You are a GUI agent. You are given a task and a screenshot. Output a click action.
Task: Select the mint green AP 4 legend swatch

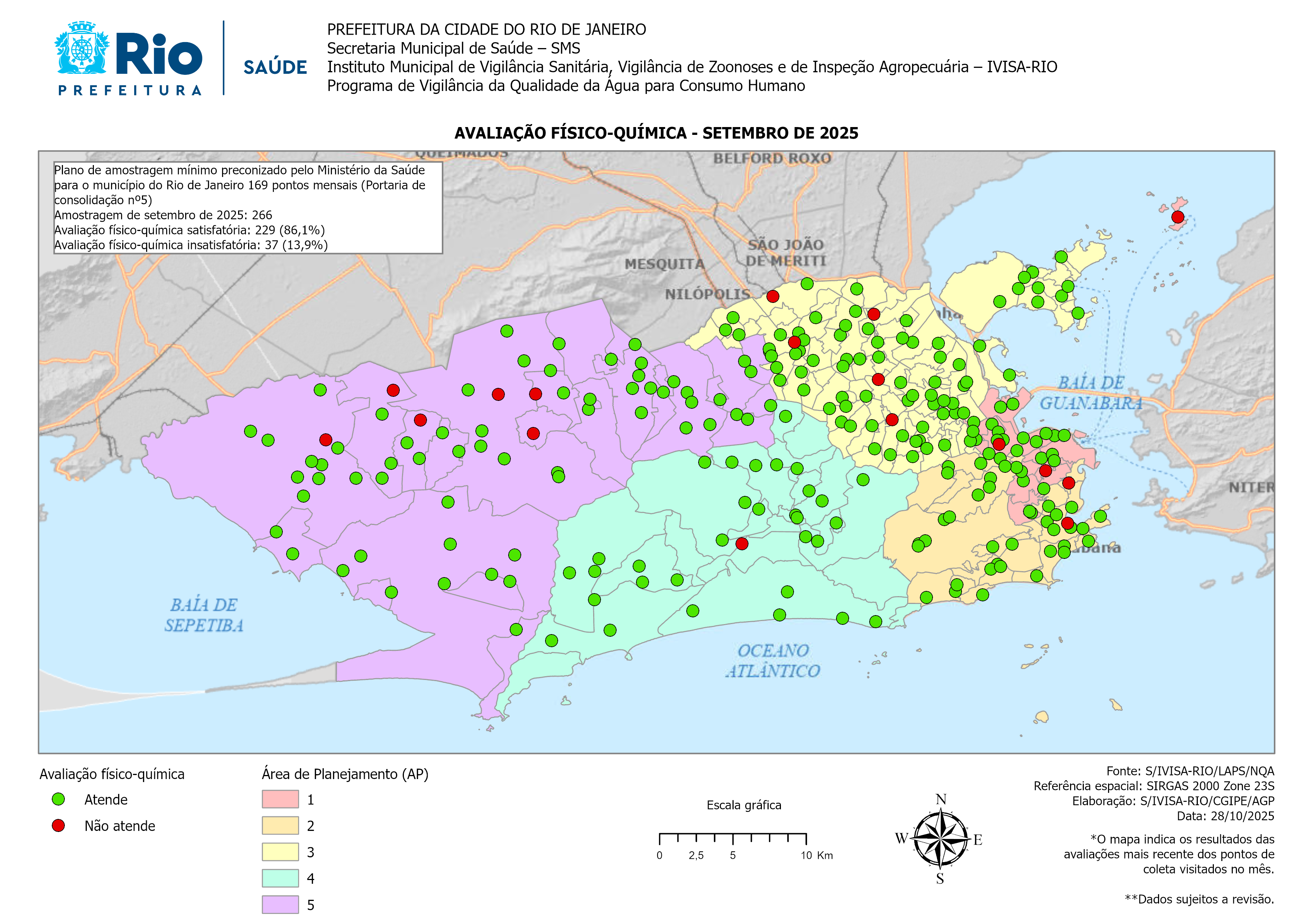[280, 878]
